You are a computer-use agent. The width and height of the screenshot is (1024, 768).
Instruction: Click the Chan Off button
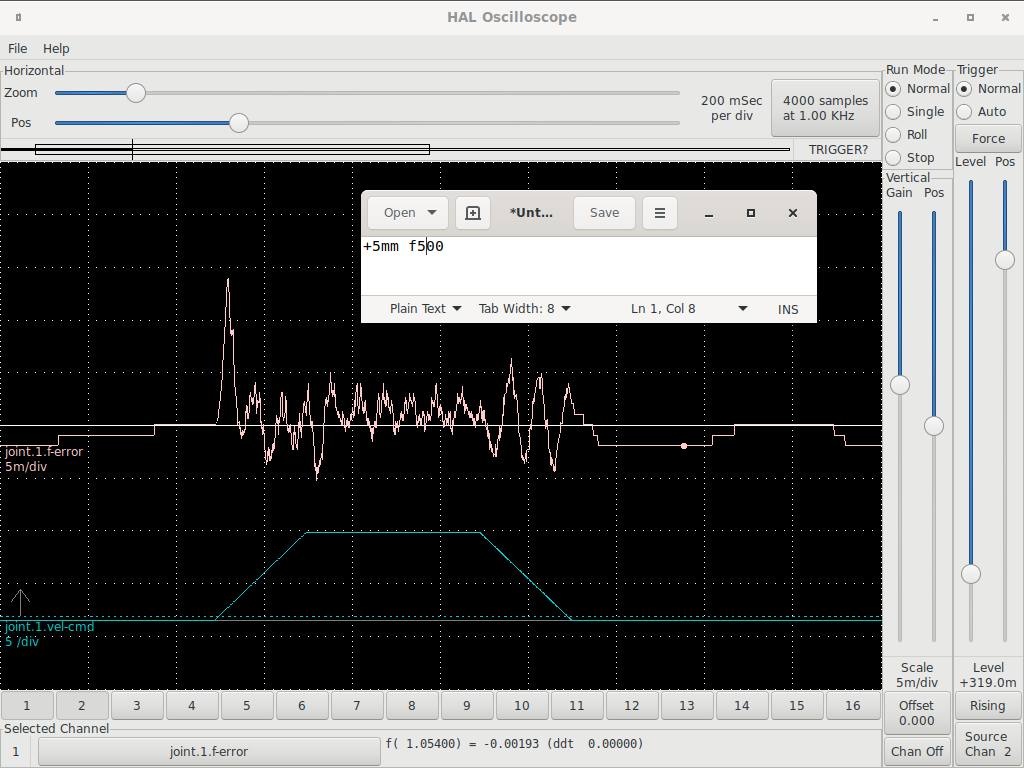tap(917, 752)
